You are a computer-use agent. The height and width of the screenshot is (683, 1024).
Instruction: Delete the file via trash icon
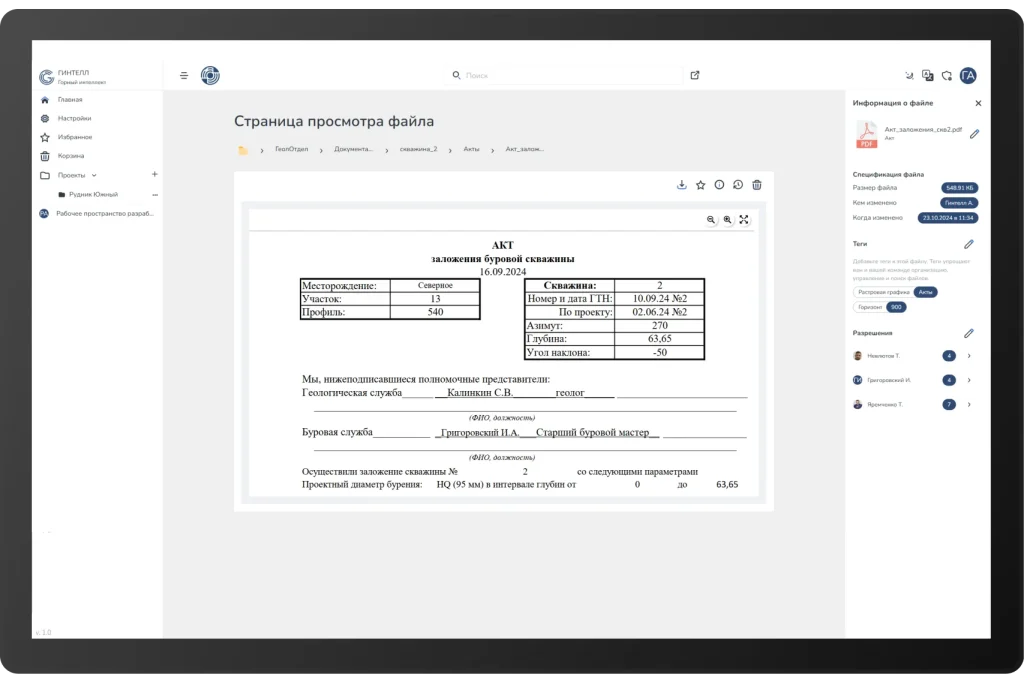click(x=757, y=184)
